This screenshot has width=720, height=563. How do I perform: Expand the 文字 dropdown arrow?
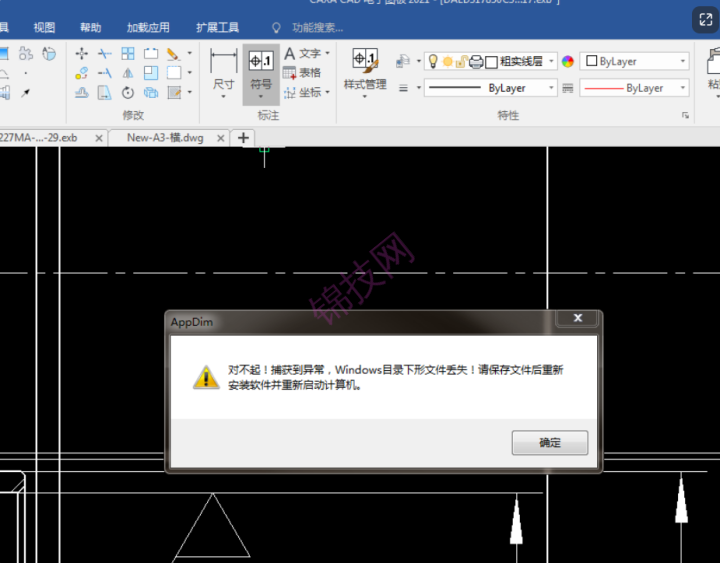tap(327, 53)
